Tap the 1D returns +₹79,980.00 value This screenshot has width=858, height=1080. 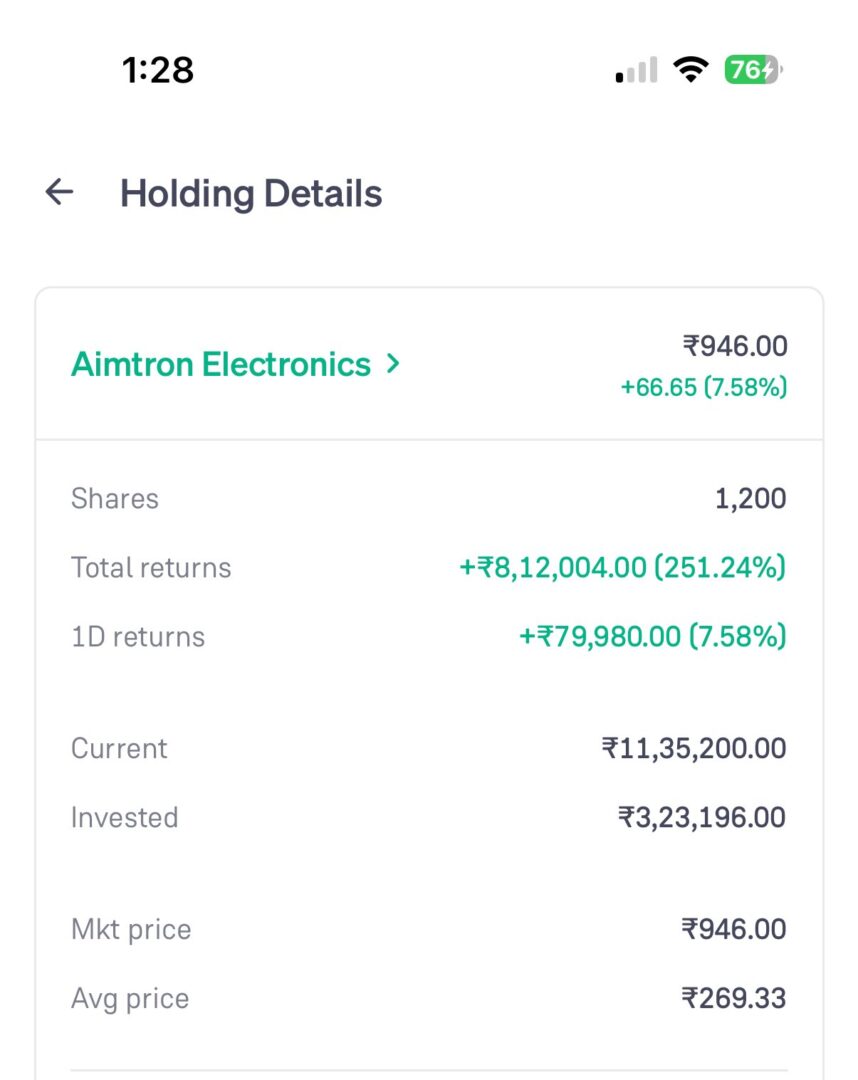coord(652,637)
